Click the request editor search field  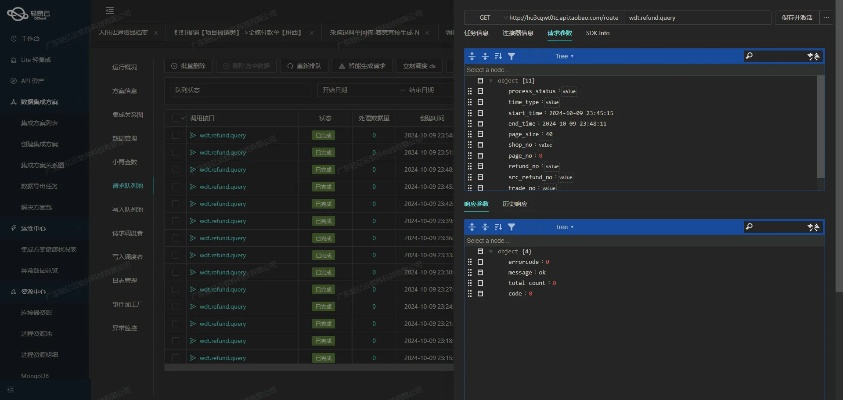(778, 57)
